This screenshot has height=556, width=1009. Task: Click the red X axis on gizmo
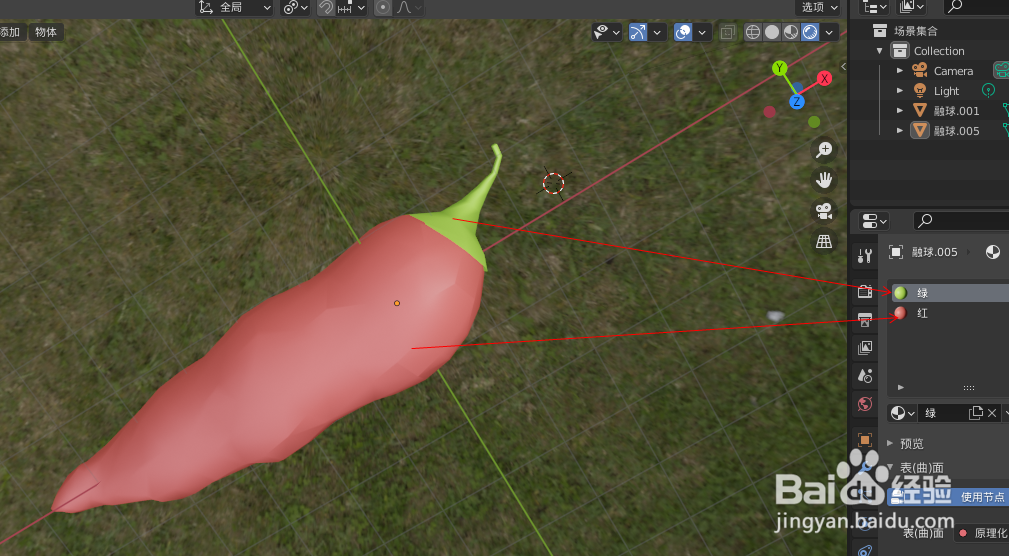tap(824, 79)
